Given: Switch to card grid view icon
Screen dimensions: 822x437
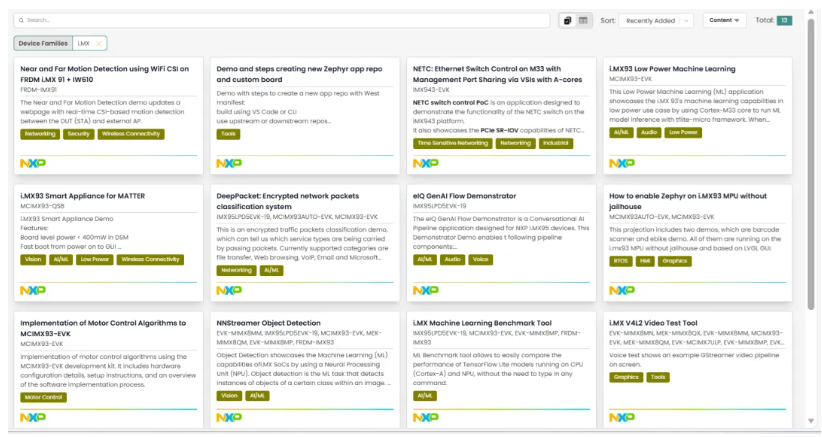Looking at the screenshot, I should pyautogui.click(x=567, y=20).
